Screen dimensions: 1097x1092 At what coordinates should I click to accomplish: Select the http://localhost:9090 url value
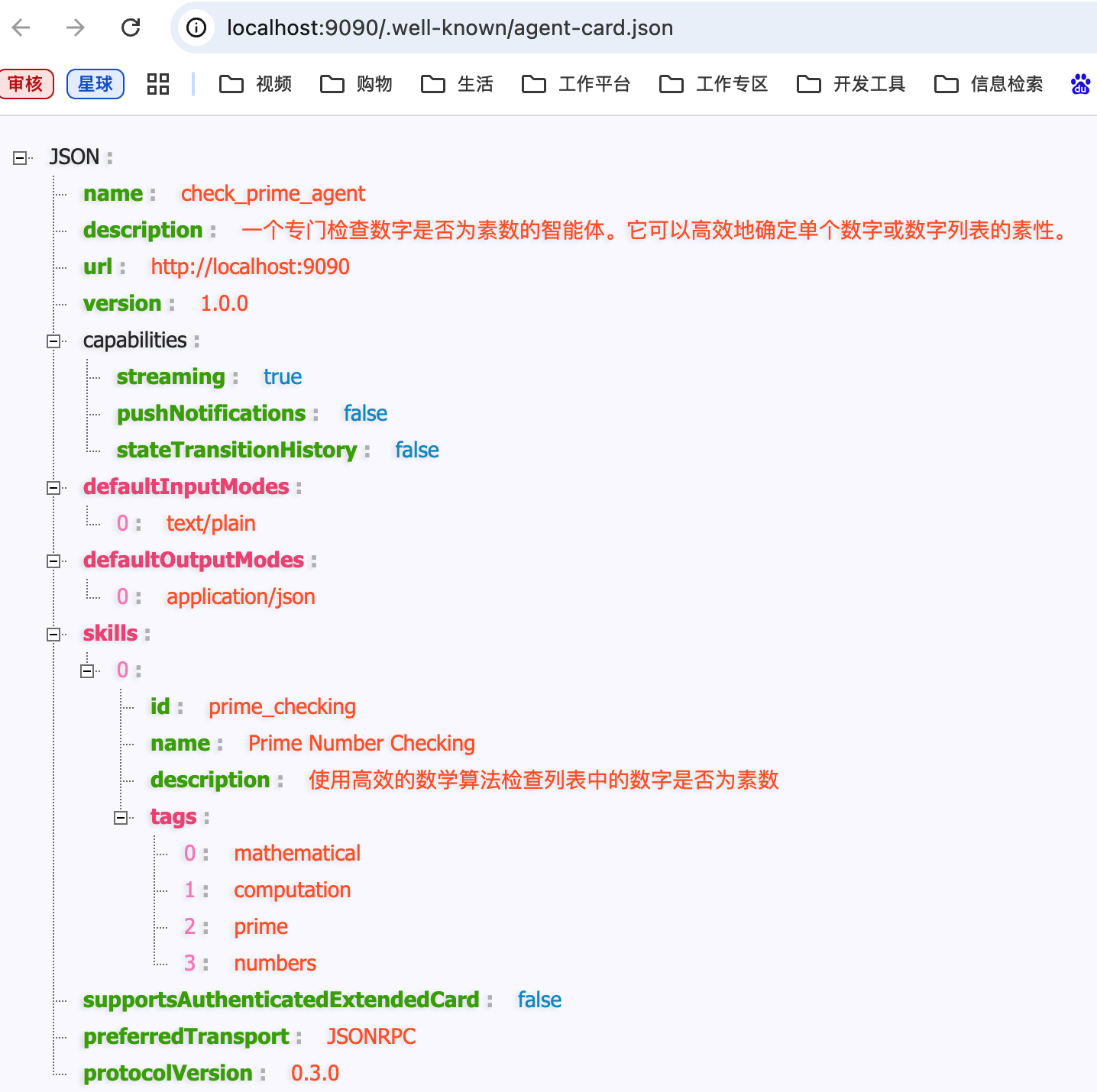pyautogui.click(x=250, y=267)
